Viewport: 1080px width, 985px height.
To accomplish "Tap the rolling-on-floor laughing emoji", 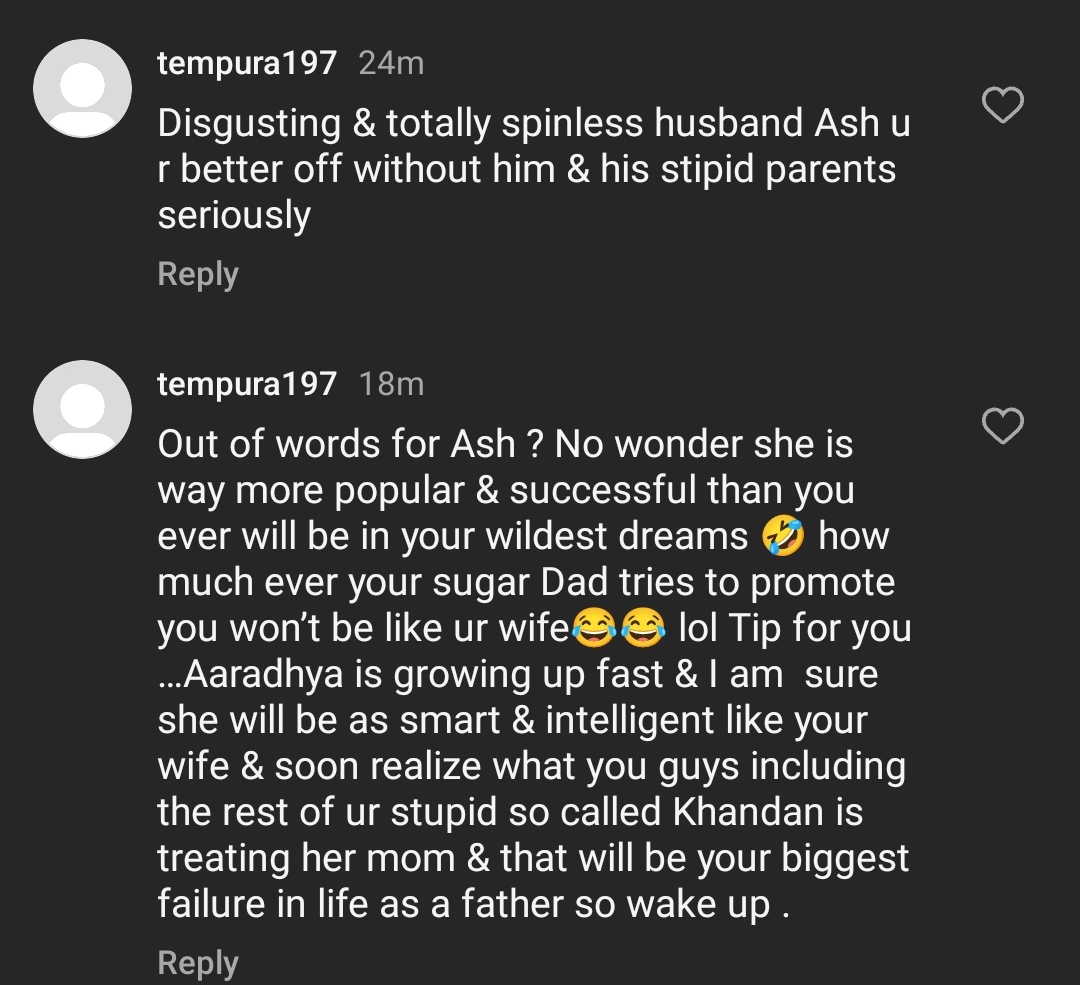I will (783, 537).
